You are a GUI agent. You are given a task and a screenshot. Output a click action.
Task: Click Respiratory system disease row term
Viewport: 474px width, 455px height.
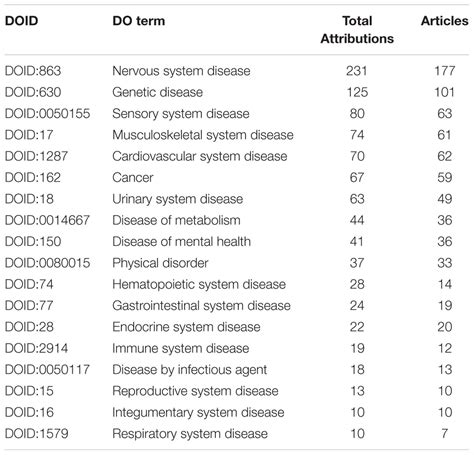tap(190, 434)
